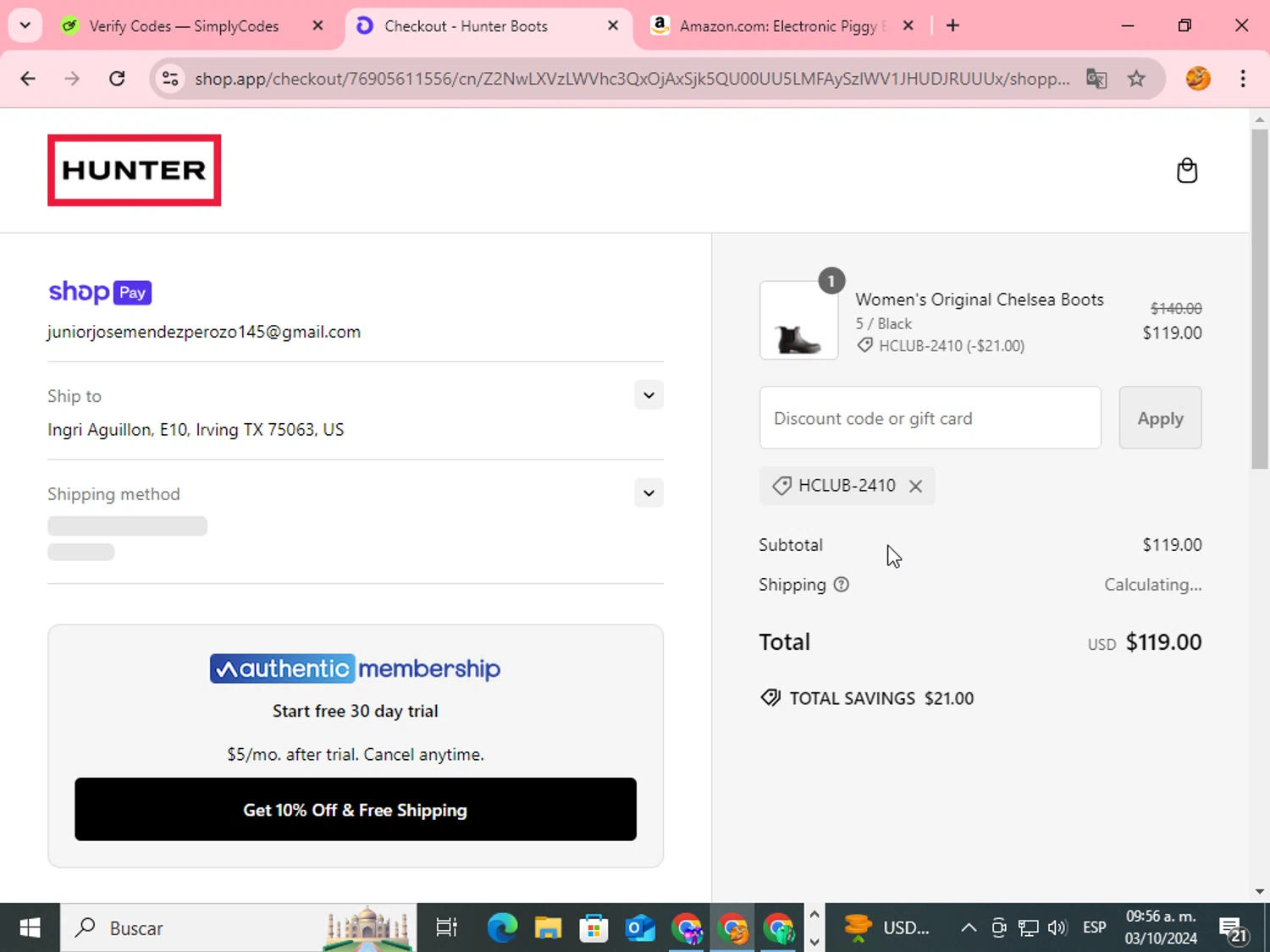Screen dimensions: 1270x952
Task: Open a new browser tab
Action: [952, 25]
